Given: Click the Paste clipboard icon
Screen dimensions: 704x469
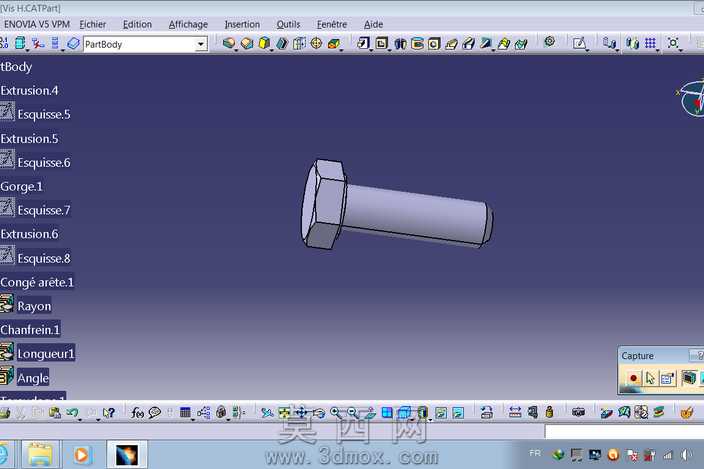Looking at the screenshot, I should click(55, 412).
